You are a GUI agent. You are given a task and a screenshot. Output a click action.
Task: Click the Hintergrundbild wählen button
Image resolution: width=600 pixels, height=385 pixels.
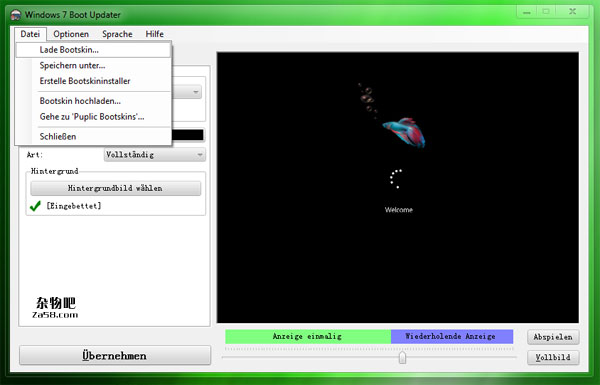click(116, 188)
